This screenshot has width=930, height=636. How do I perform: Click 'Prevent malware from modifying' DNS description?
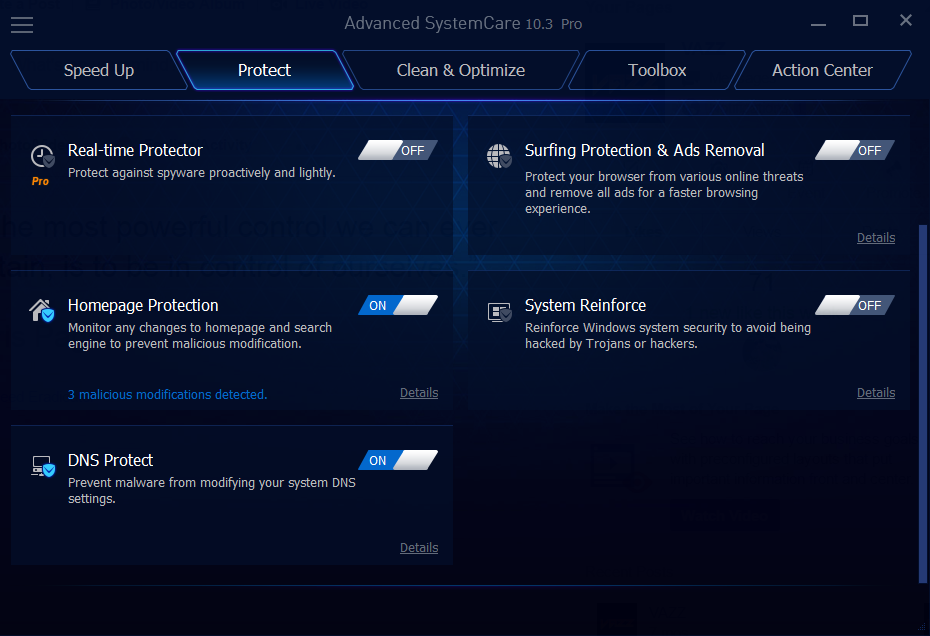(212, 490)
